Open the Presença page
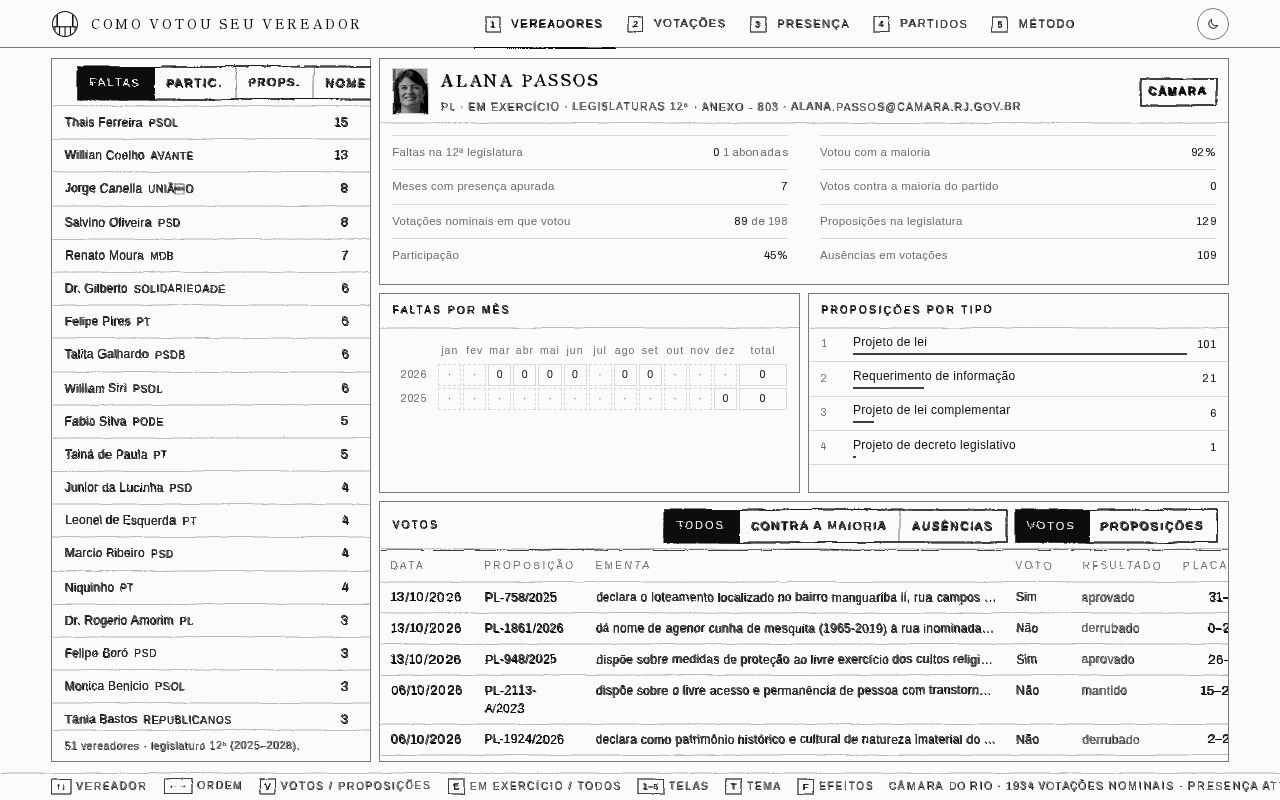Viewport: 1280px width, 800px height. point(800,24)
